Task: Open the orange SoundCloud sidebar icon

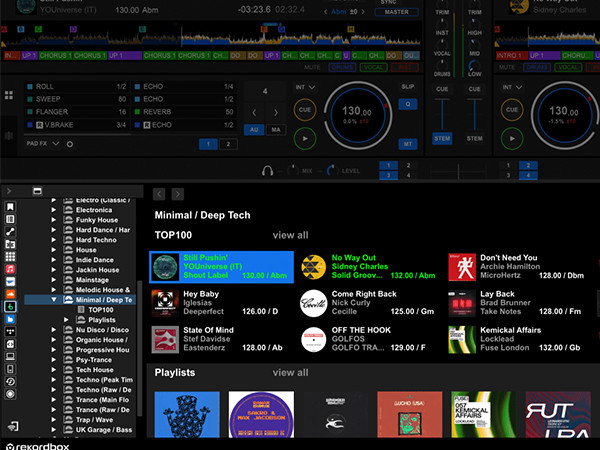Action: tap(10, 294)
